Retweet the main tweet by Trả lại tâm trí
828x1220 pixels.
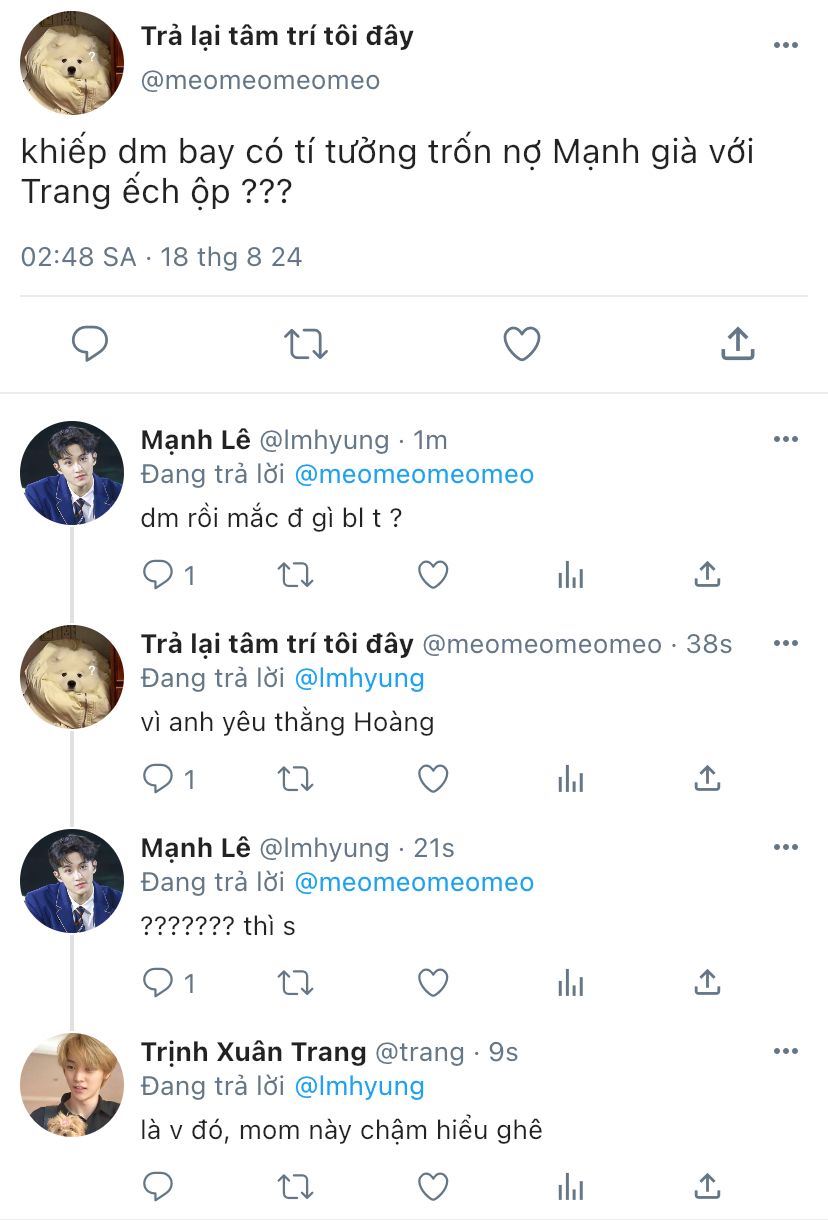(x=305, y=345)
